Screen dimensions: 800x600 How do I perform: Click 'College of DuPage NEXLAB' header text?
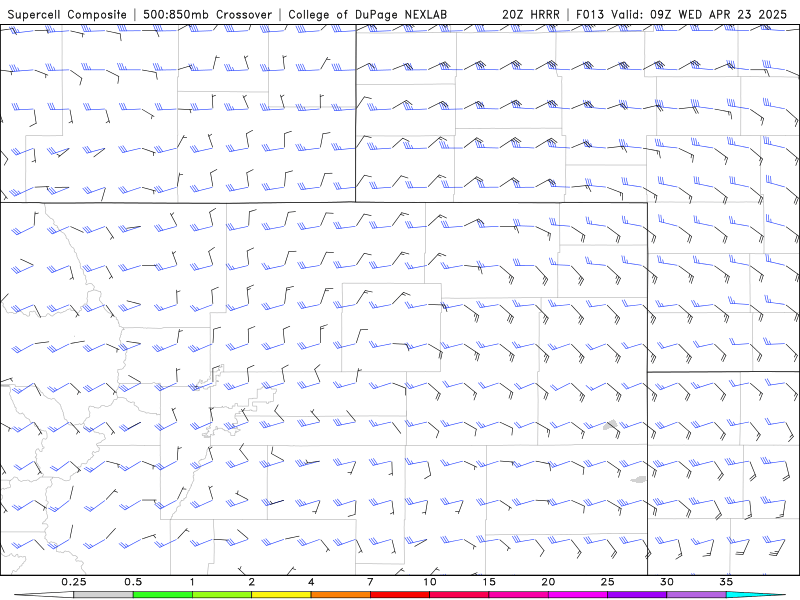click(x=367, y=14)
